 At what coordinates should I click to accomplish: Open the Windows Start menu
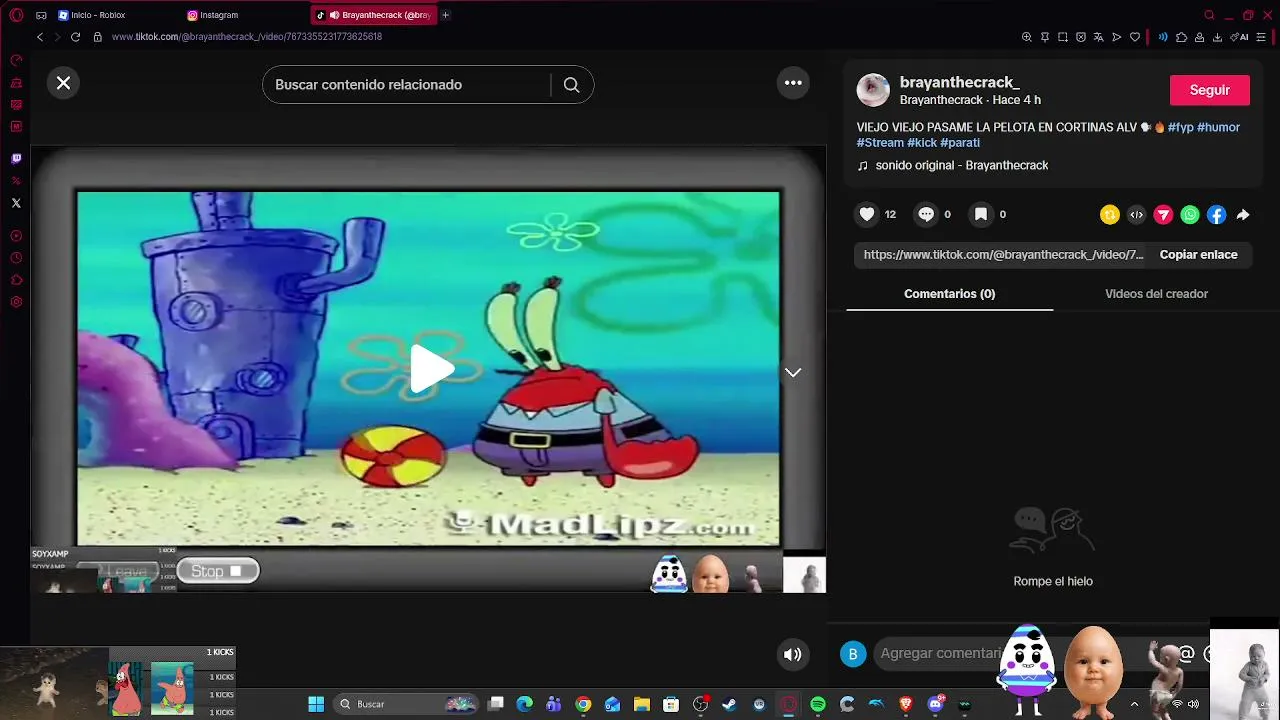[x=316, y=704]
